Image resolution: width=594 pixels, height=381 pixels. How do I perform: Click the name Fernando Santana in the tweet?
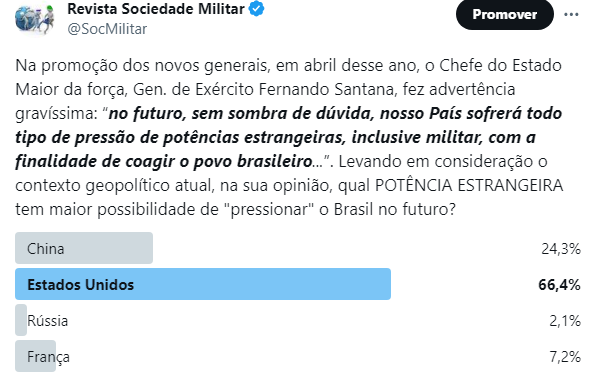[x=328, y=90]
